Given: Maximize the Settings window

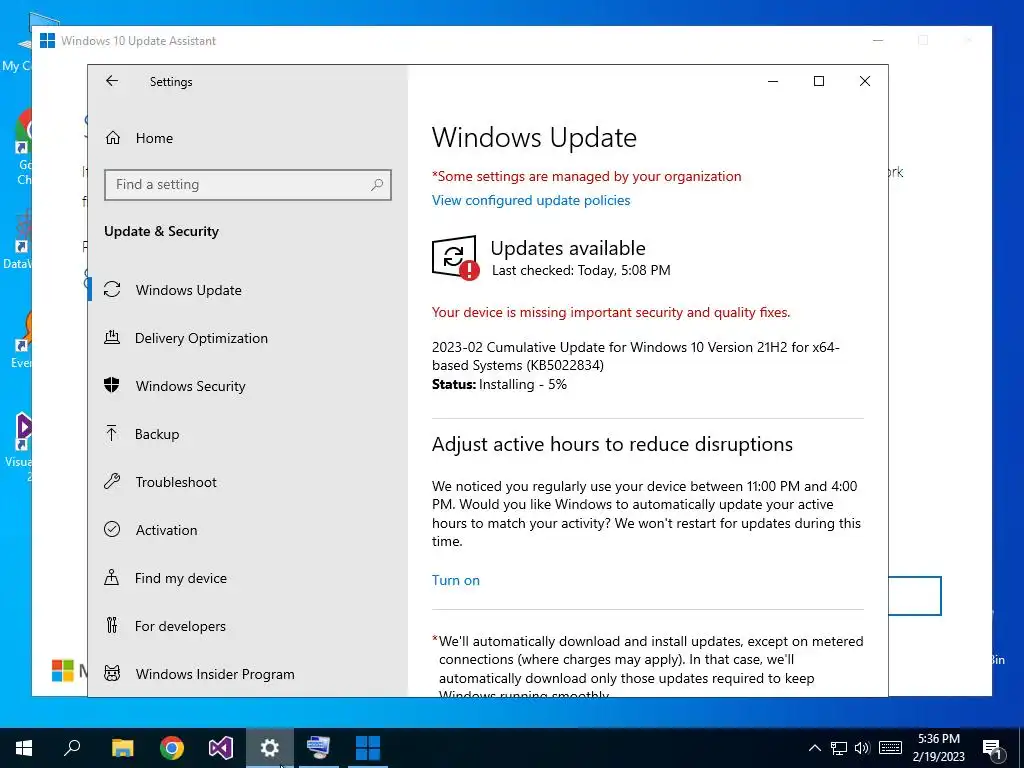Looking at the screenshot, I should pos(819,81).
